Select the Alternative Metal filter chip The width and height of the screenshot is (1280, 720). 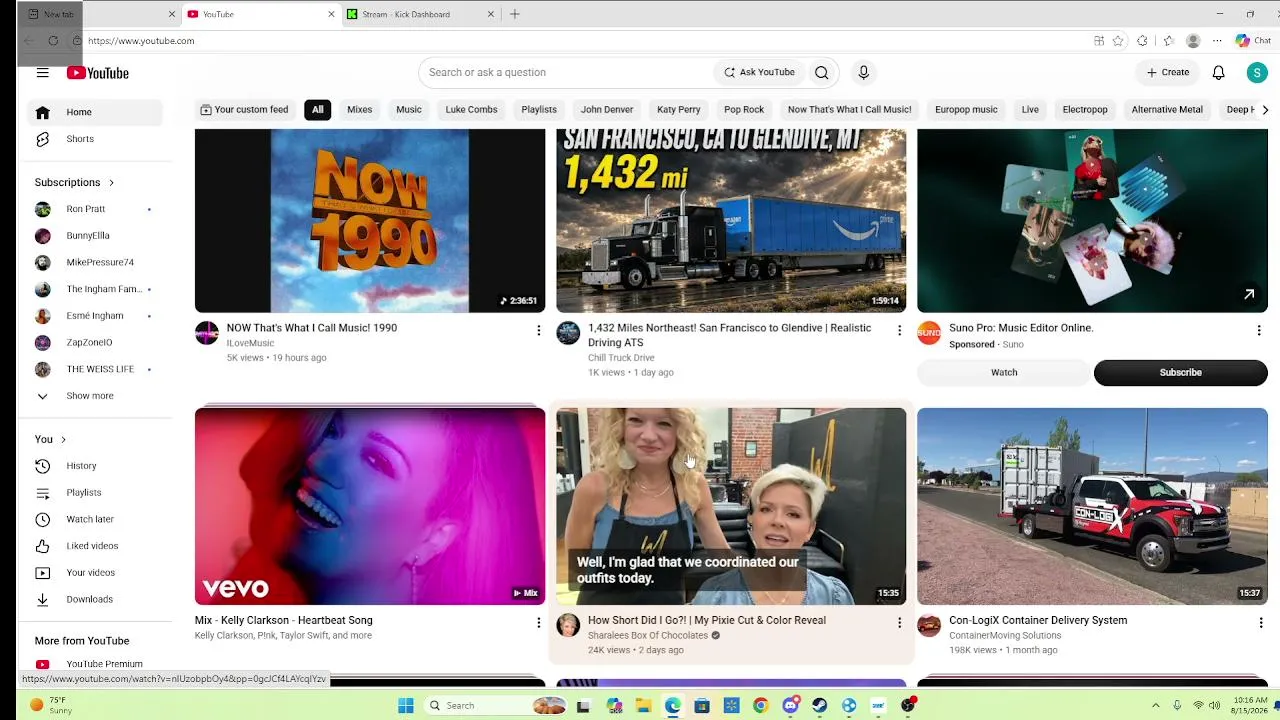(1167, 110)
